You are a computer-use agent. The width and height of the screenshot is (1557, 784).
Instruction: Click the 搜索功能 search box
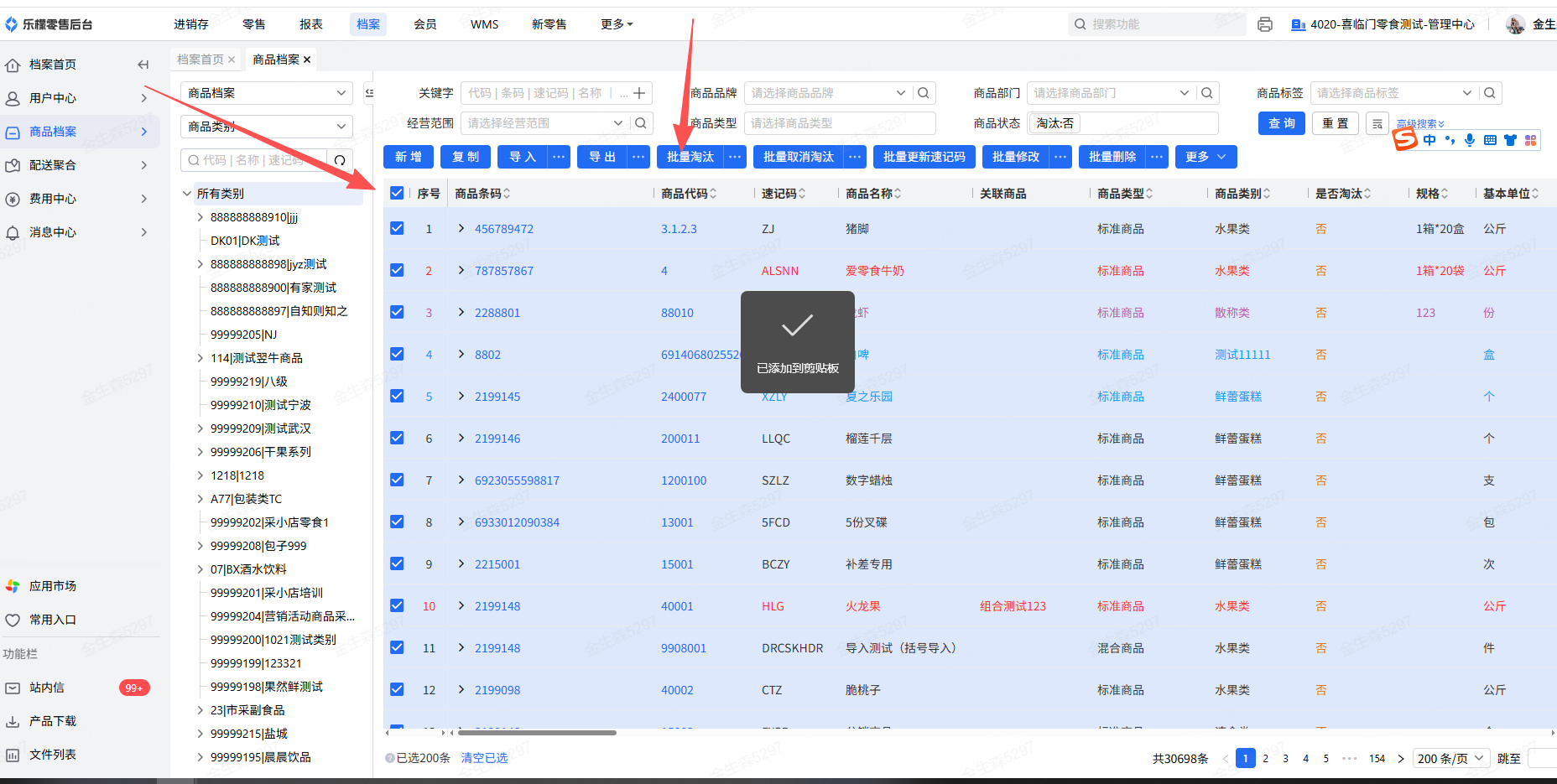[1157, 24]
